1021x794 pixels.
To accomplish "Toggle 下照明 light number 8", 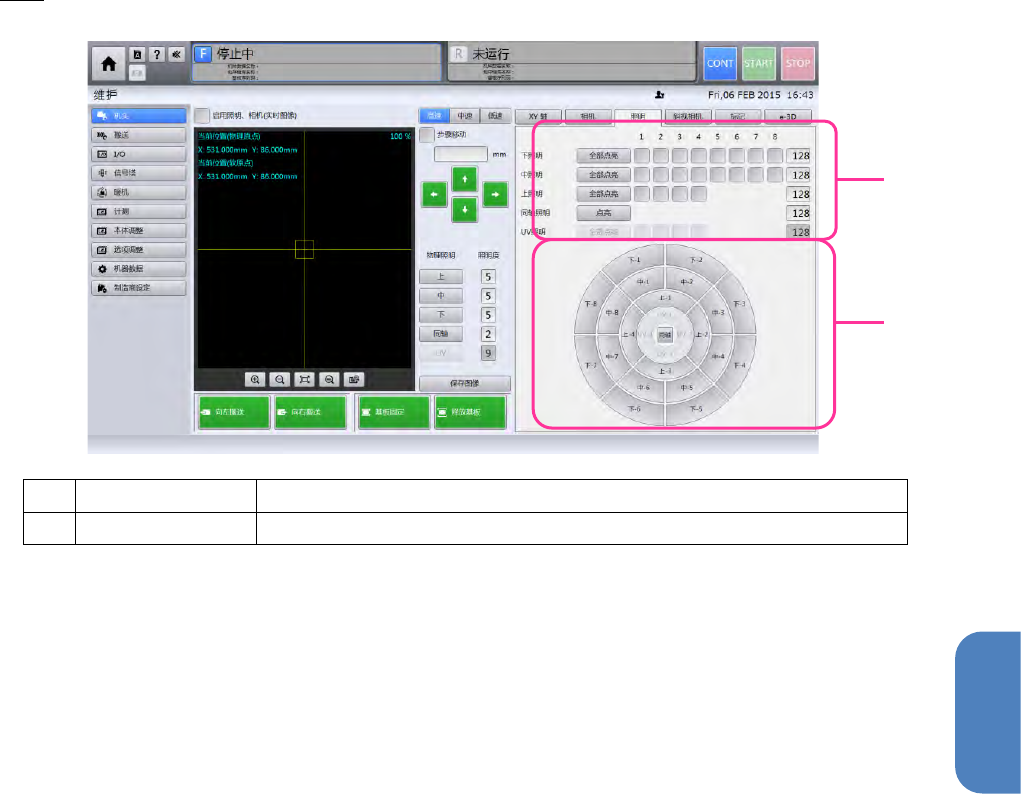I will click(x=774, y=156).
